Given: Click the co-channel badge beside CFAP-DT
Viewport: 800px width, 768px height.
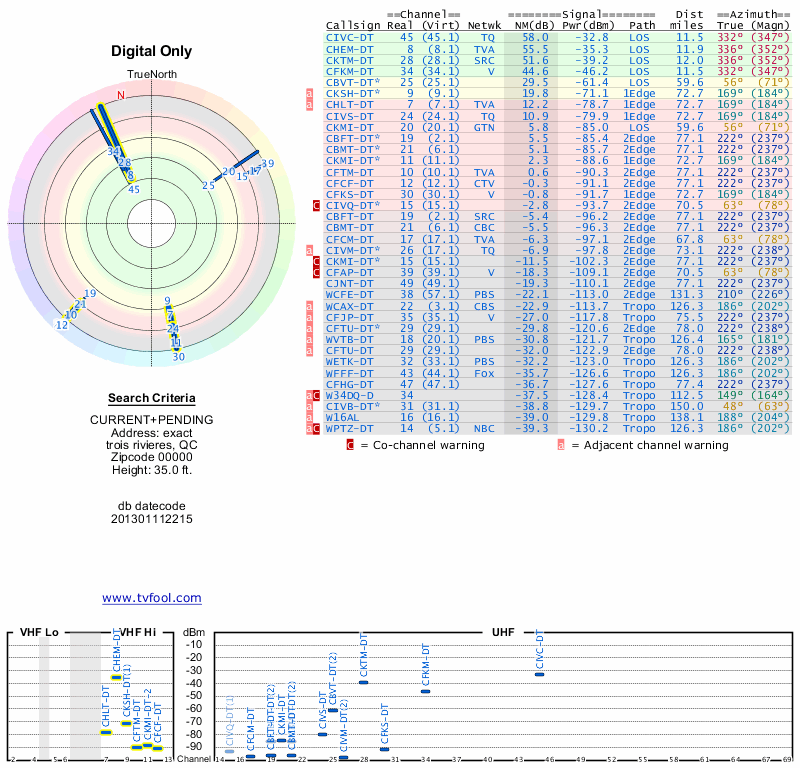Looking at the screenshot, I should point(316,272).
